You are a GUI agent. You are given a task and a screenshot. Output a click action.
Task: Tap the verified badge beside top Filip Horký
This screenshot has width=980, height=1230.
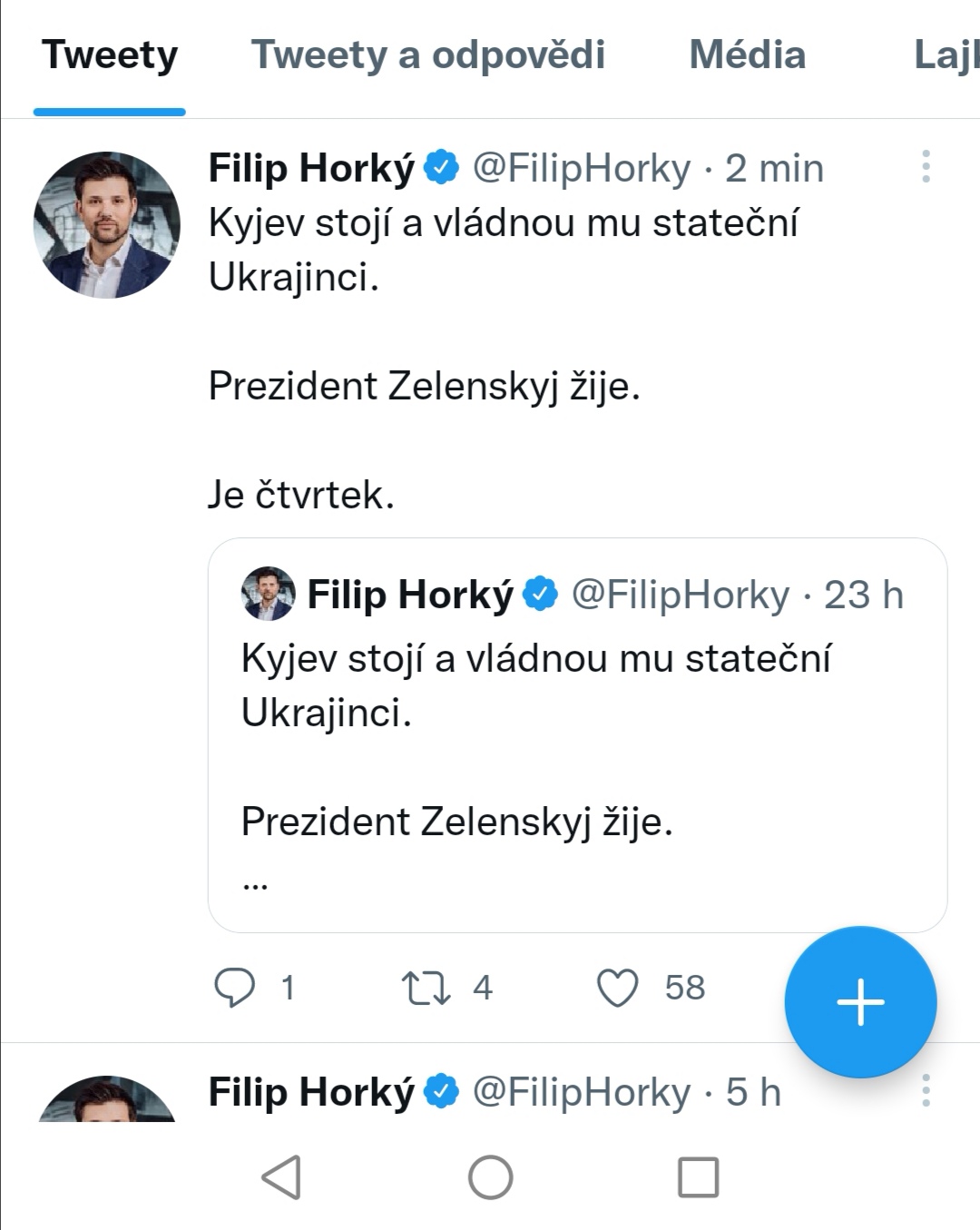(442, 168)
